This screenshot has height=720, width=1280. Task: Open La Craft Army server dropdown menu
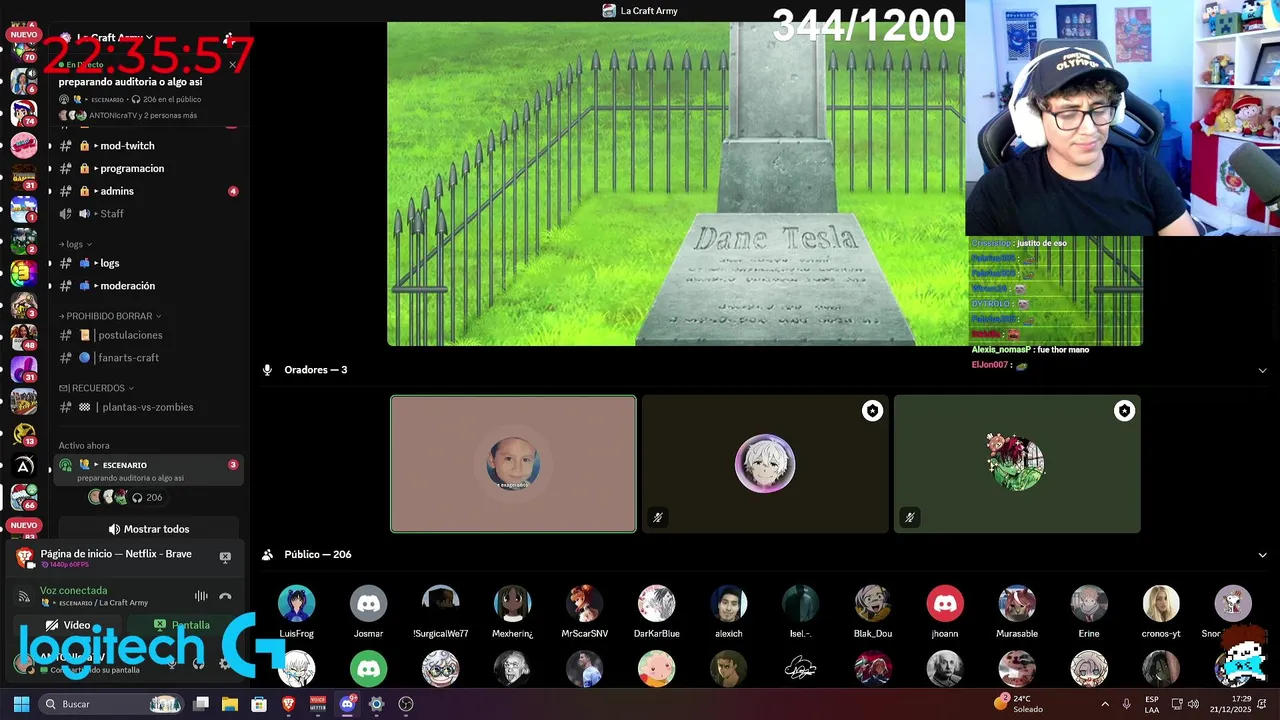tap(115, 38)
